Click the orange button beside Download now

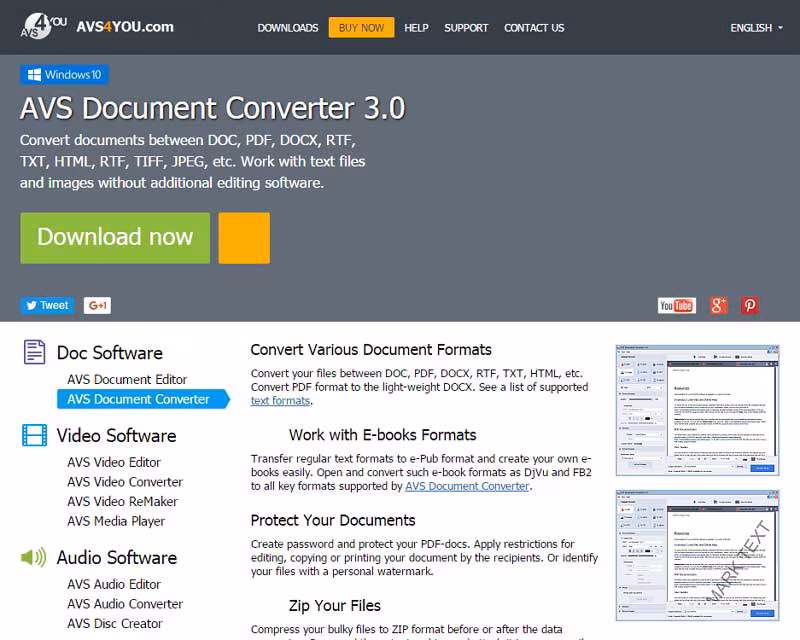tap(244, 238)
